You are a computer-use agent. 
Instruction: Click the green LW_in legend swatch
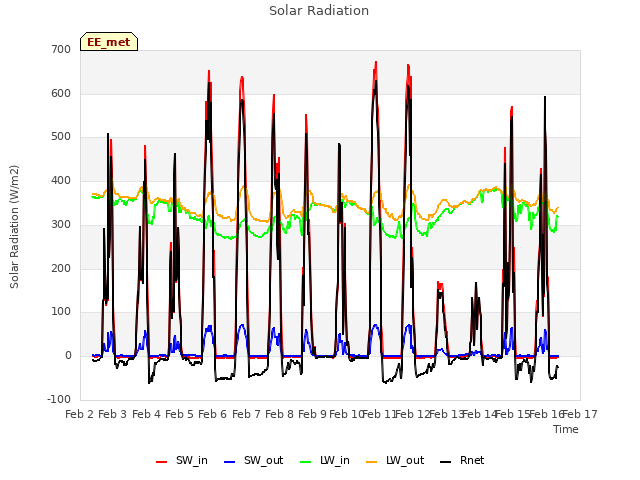click(x=306, y=462)
